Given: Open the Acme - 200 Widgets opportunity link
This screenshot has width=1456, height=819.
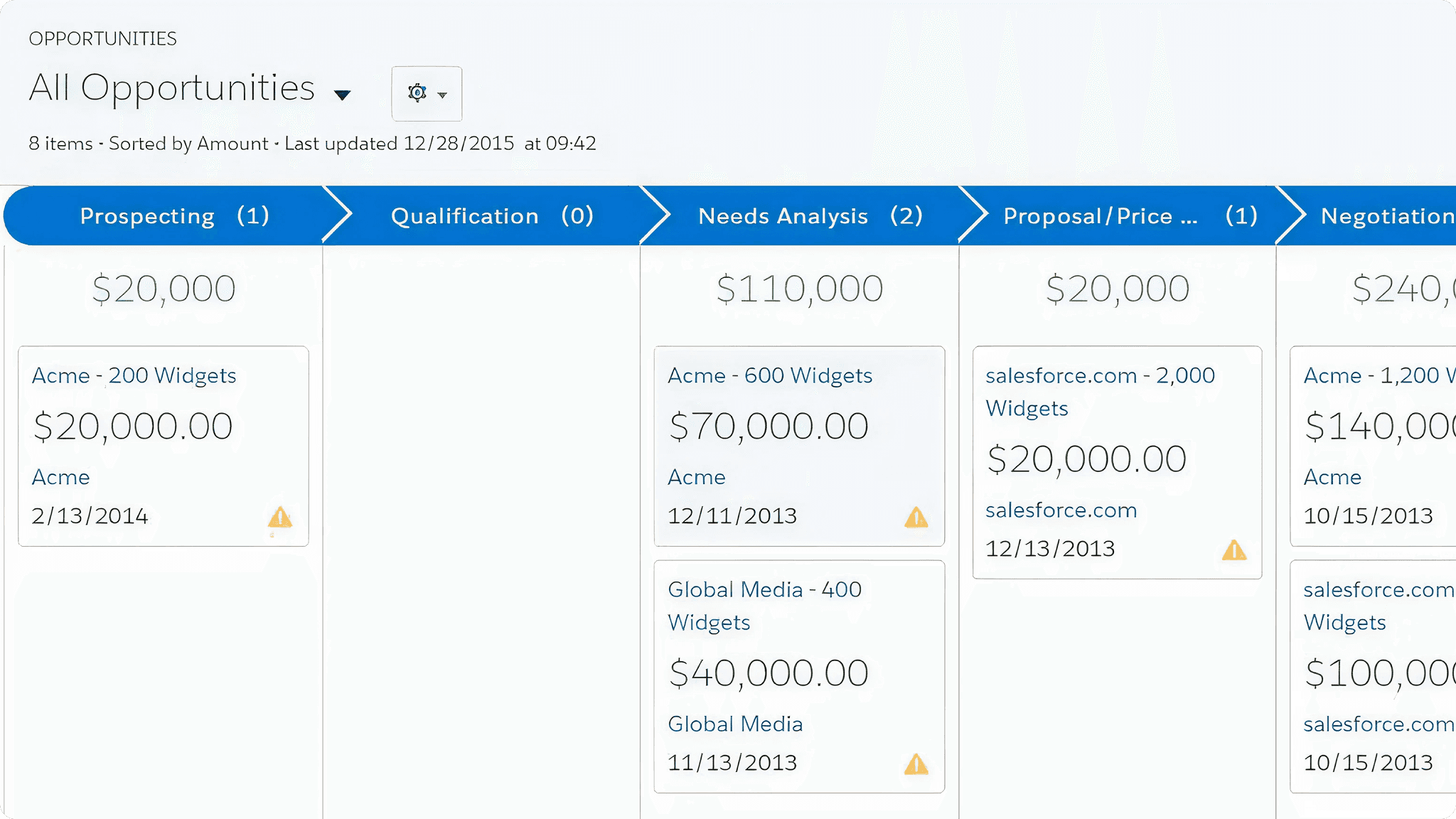Looking at the screenshot, I should [134, 375].
